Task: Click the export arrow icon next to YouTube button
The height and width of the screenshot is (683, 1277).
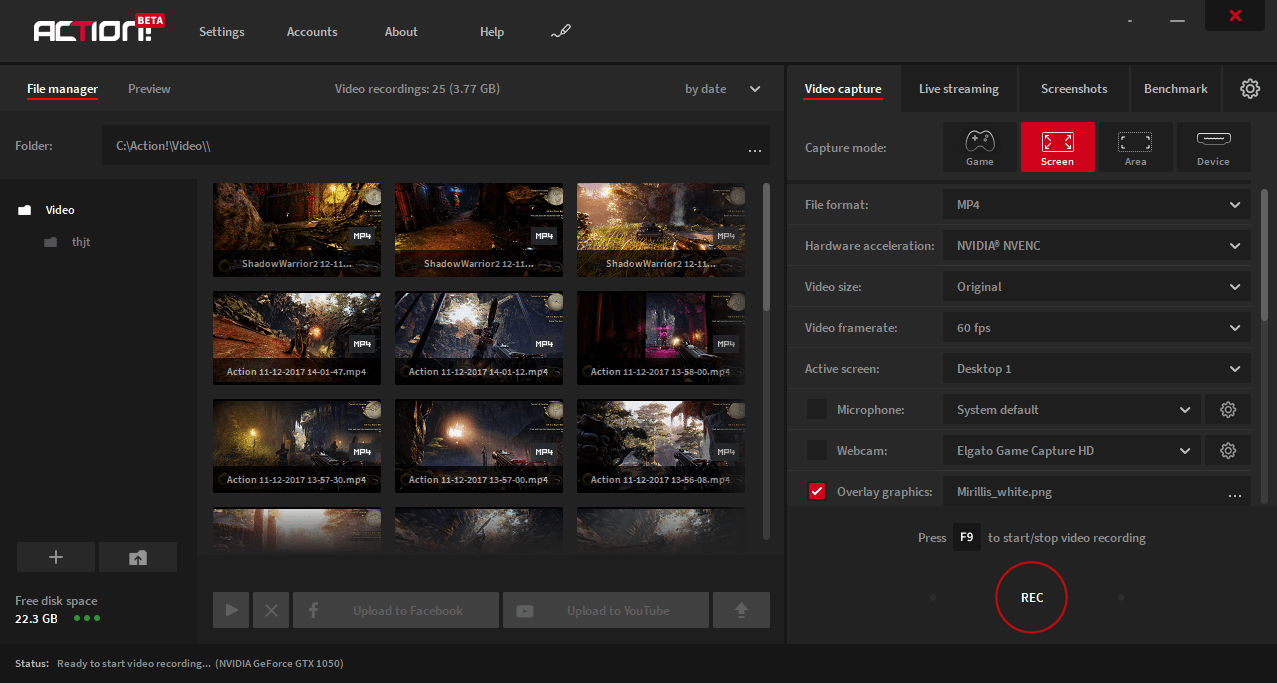Action: [740, 609]
